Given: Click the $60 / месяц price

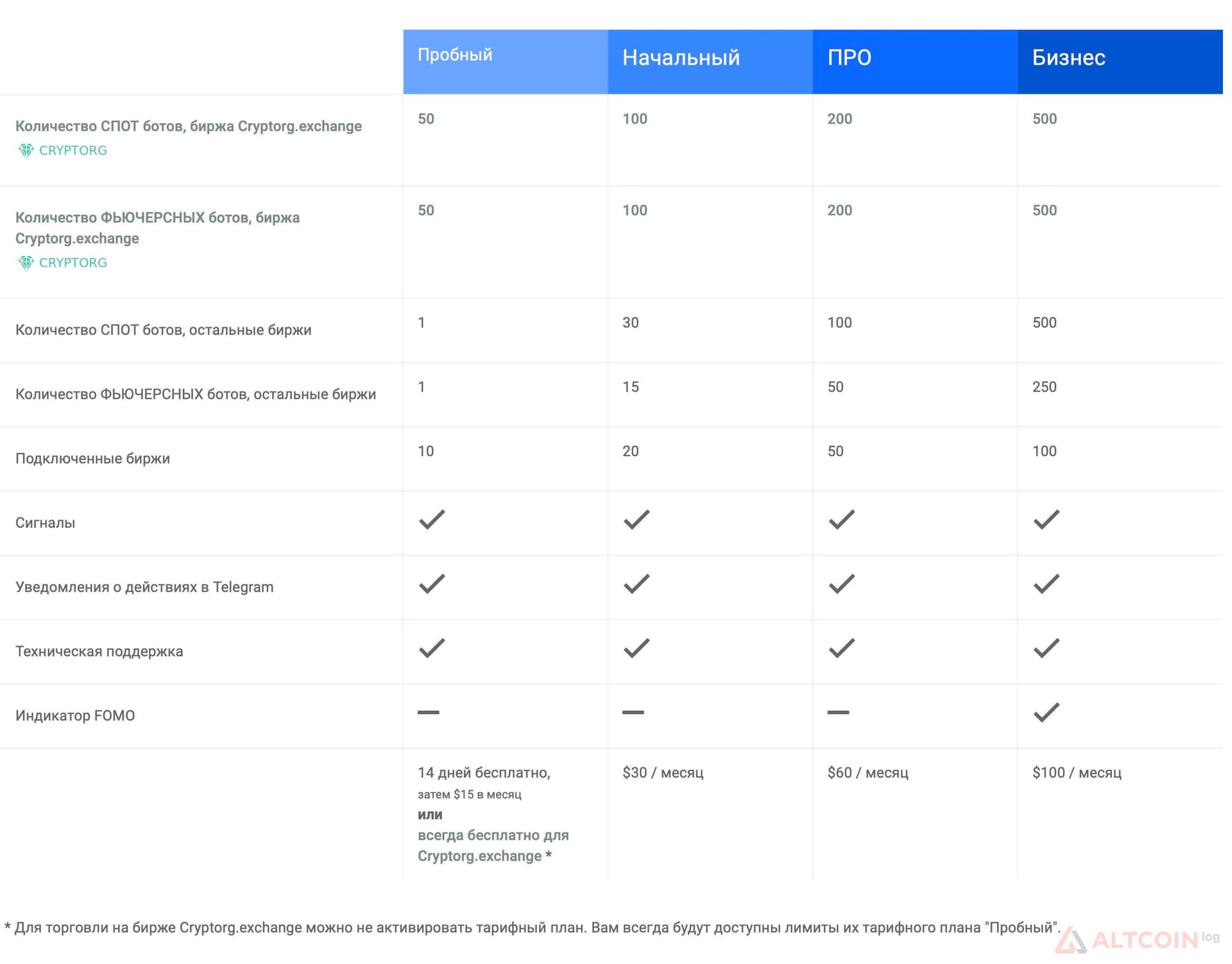Looking at the screenshot, I should (x=868, y=772).
